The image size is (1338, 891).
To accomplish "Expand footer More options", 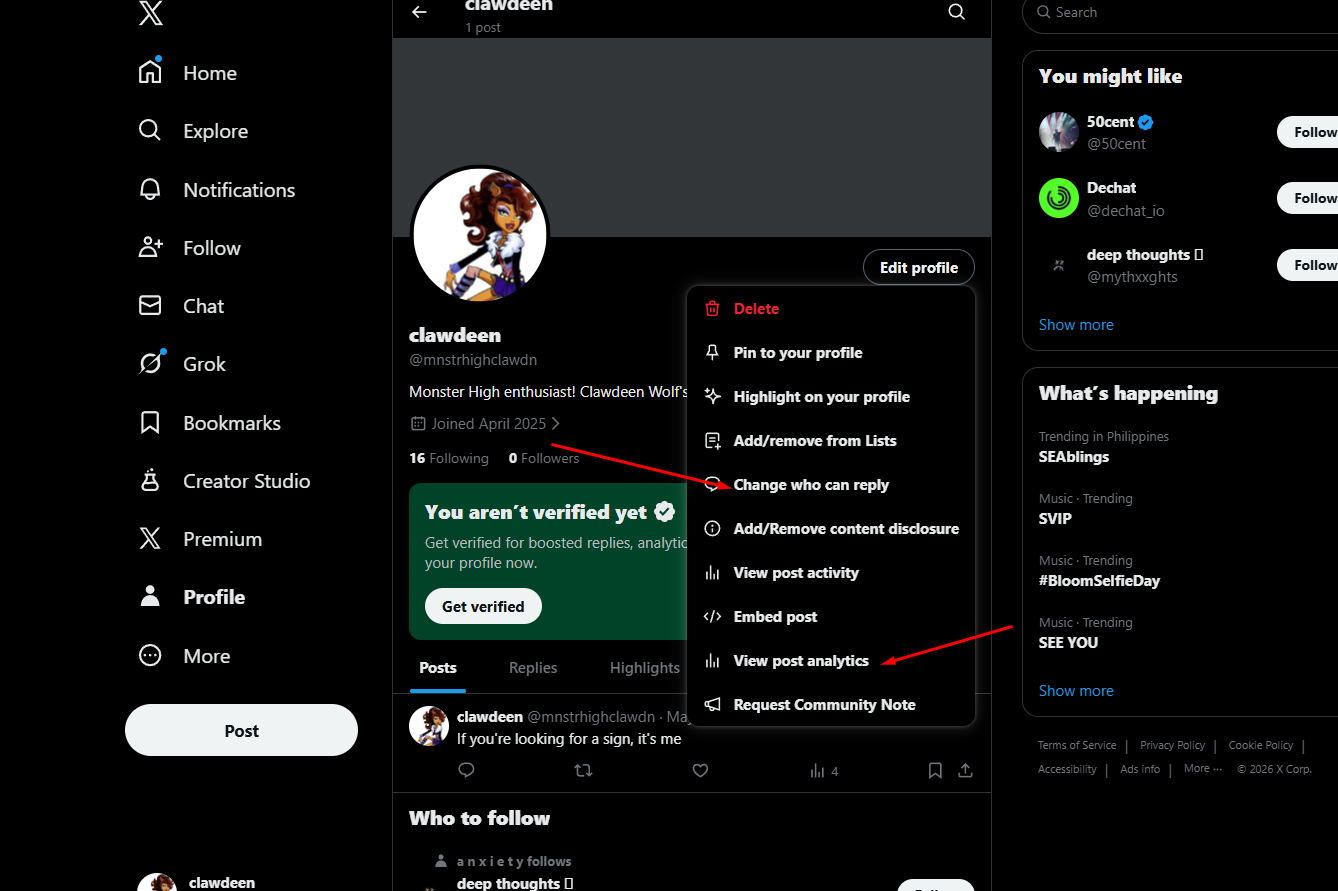I will click(x=1203, y=769).
